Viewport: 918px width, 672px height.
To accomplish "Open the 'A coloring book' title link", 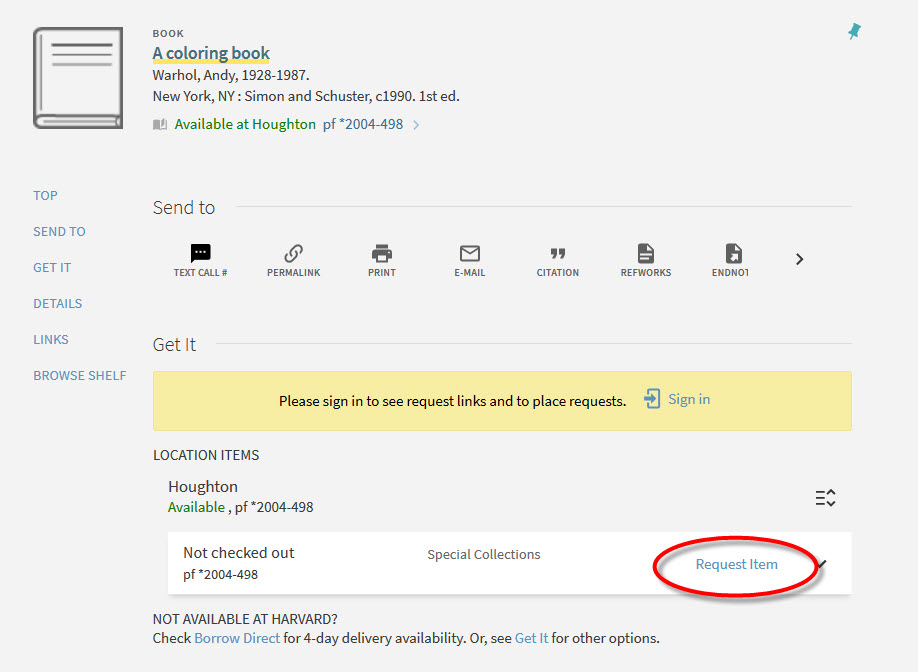I will (211, 53).
